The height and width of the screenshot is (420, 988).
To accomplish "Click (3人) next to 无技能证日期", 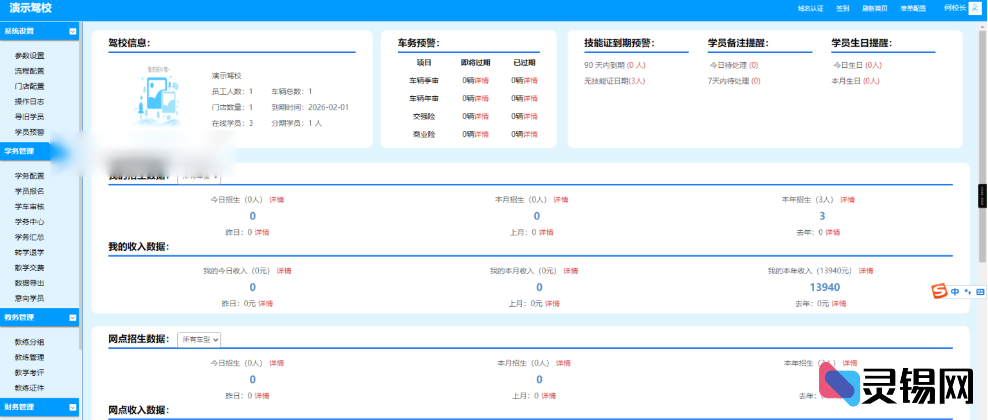I will [x=637, y=81].
